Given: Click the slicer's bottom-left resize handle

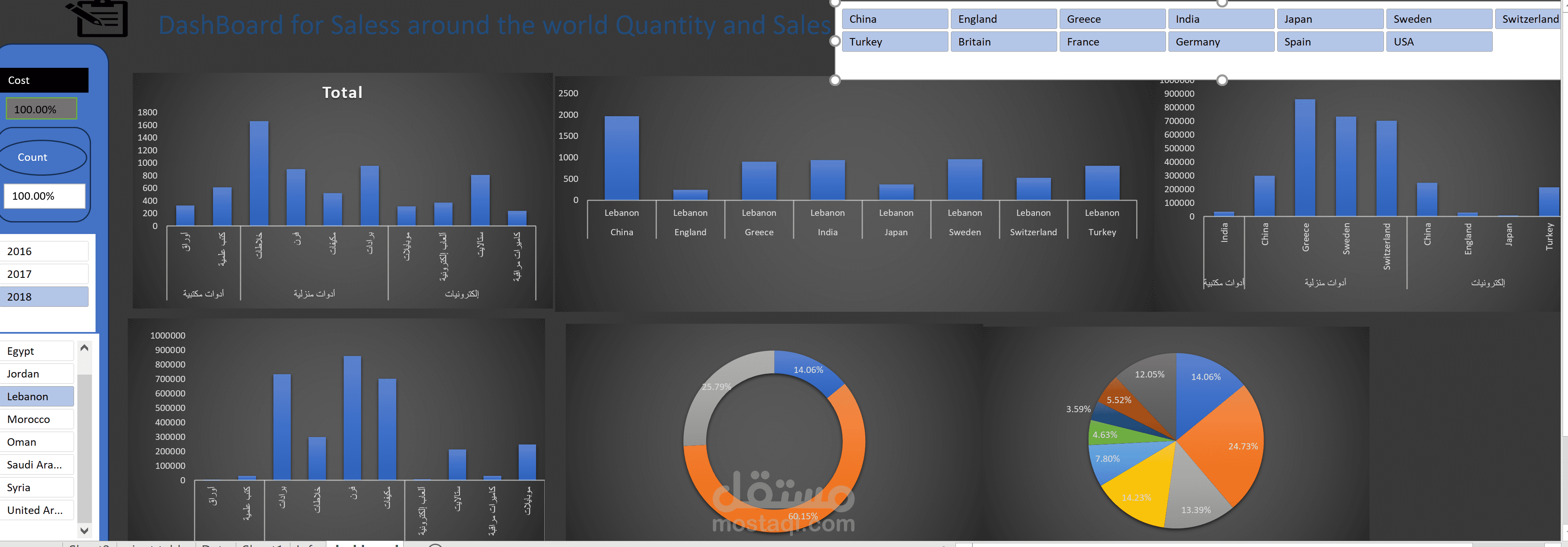Looking at the screenshot, I should coord(835,80).
